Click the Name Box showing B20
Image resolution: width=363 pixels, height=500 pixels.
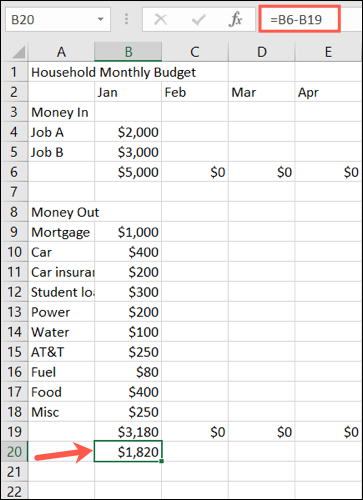coord(58,20)
